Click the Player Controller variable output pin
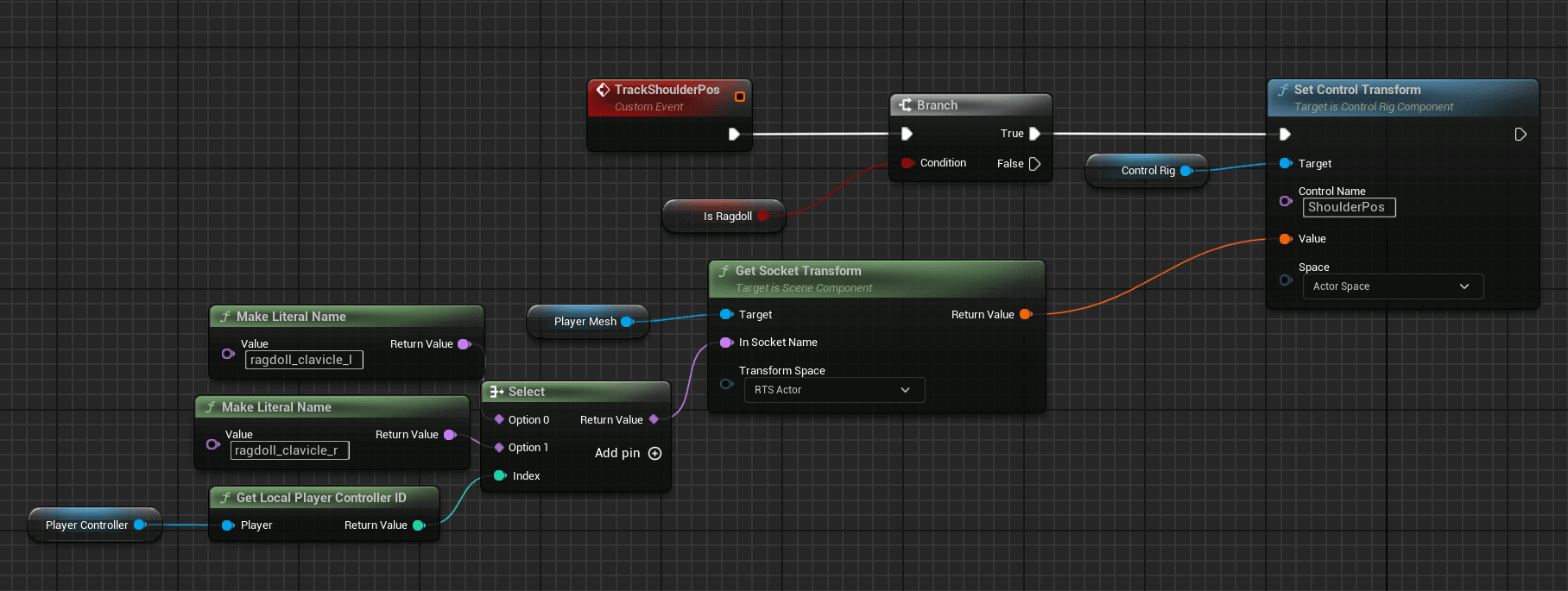The image size is (1568, 591). click(140, 525)
